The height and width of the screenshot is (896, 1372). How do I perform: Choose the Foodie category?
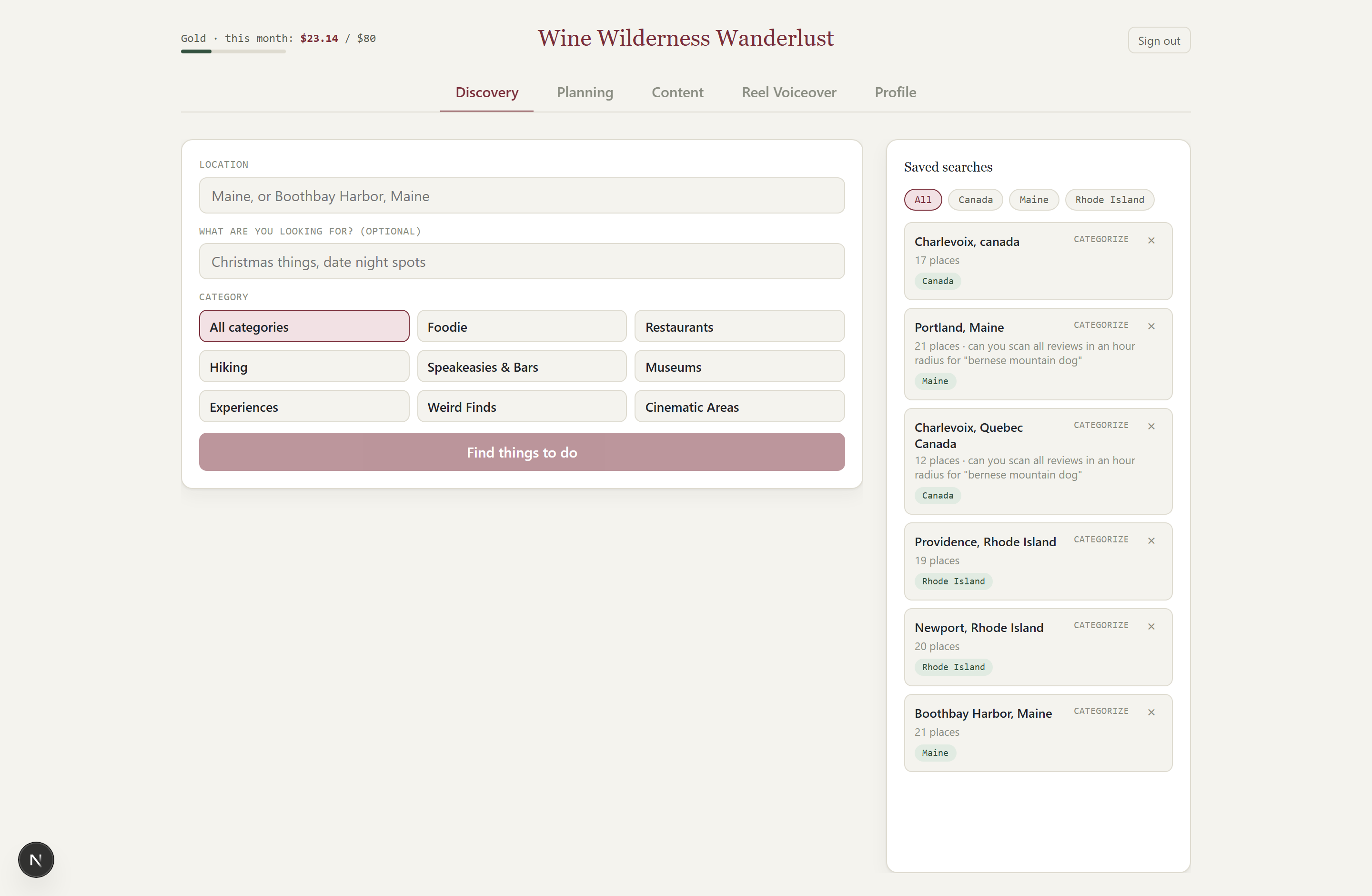point(522,326)
